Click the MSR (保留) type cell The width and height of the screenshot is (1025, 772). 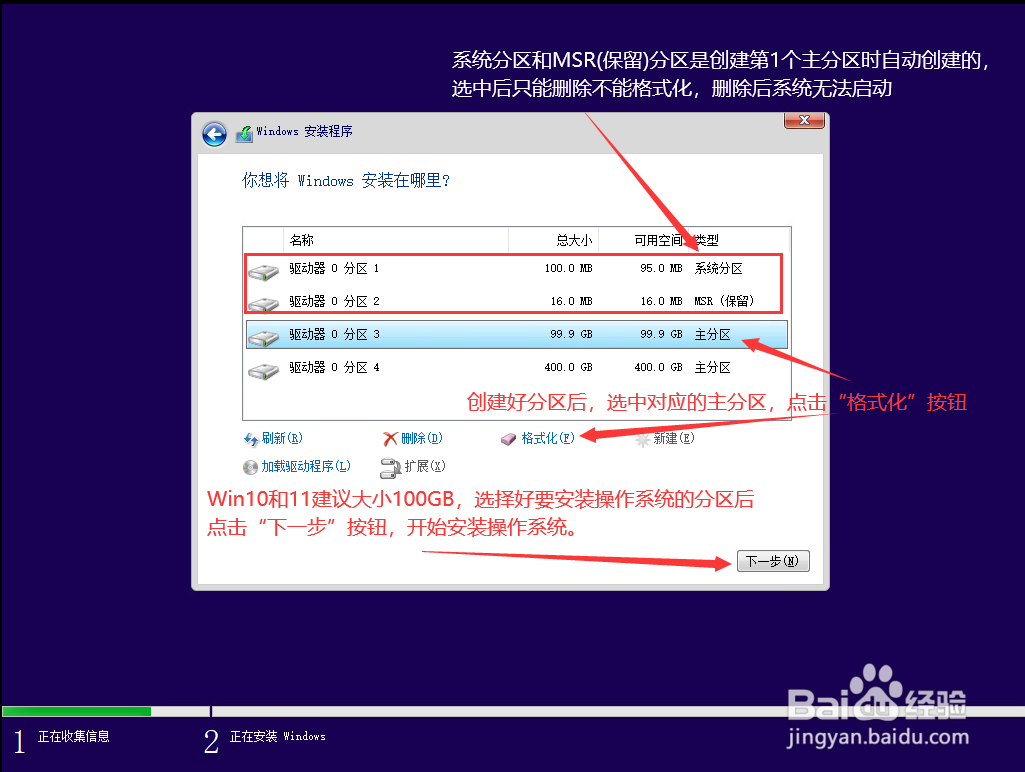[x=724, y=301]
